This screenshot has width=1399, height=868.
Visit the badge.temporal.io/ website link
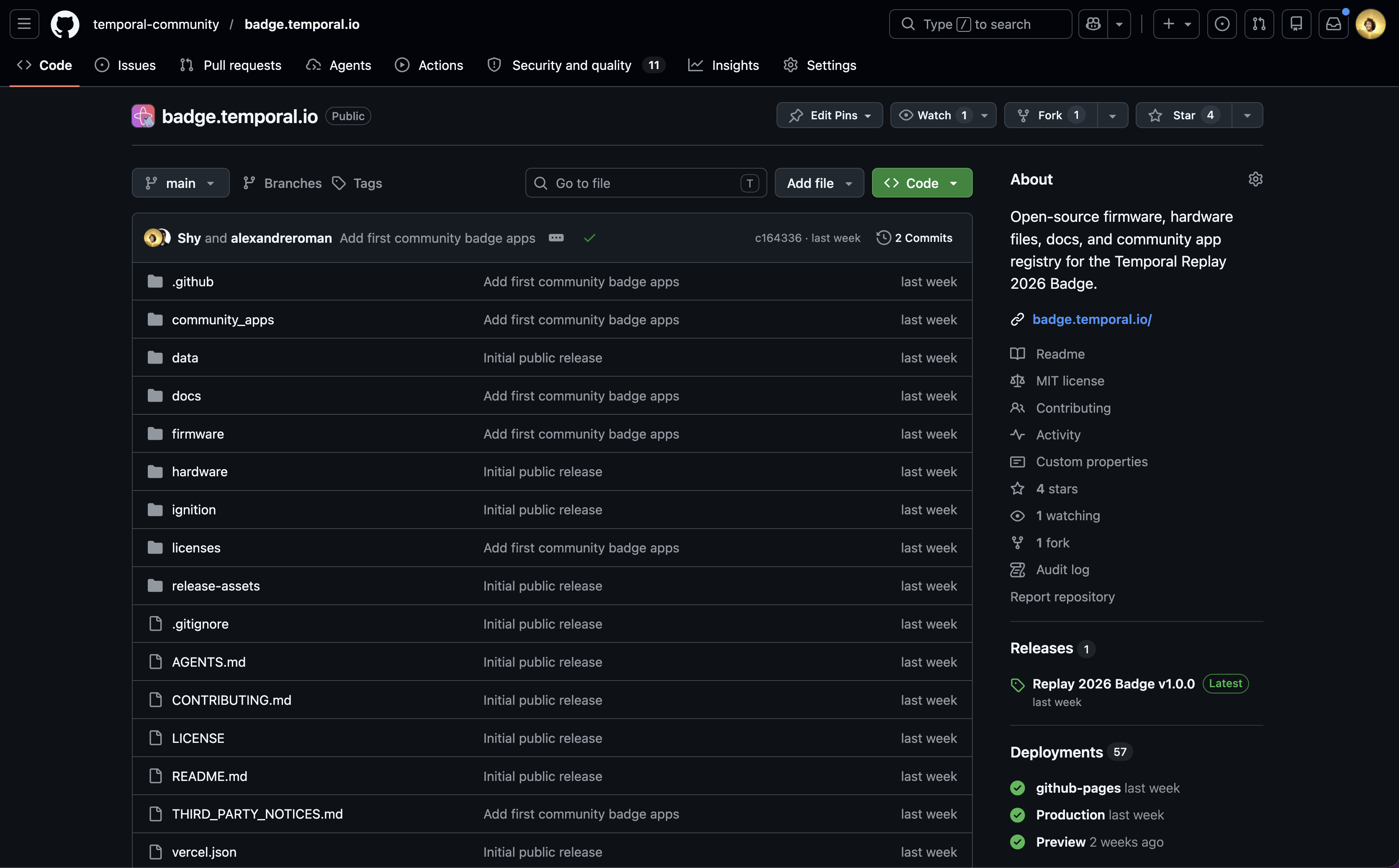(1092, 319)
